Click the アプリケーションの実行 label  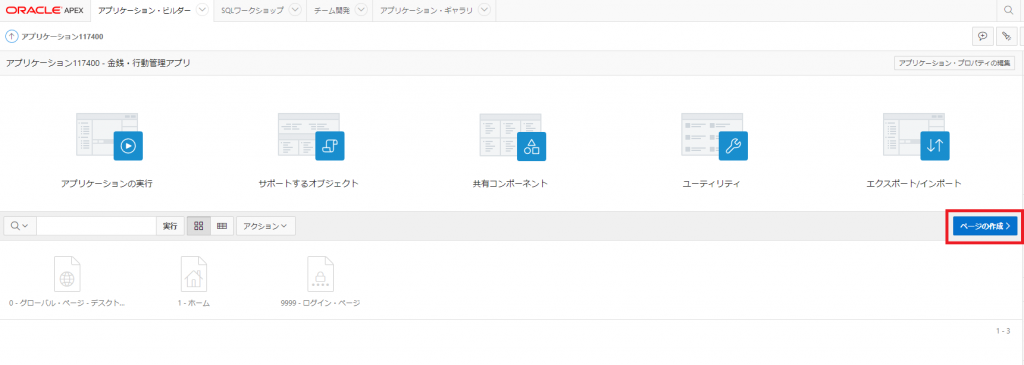(x=107, y=184)
